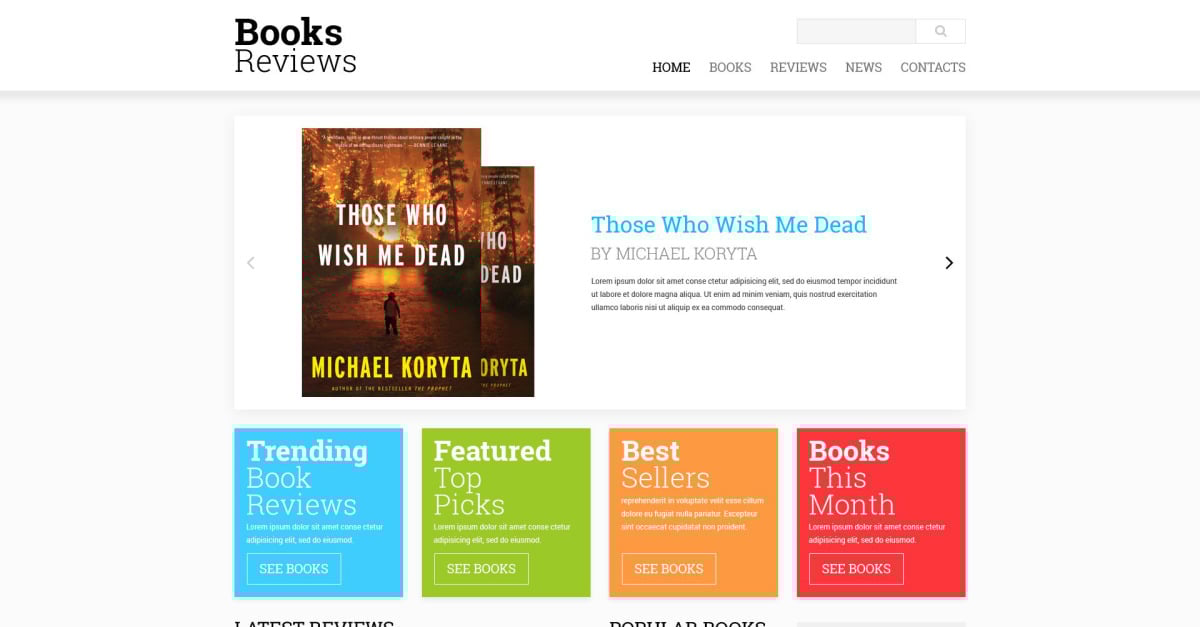1200x627 pixels.
Task: Click the orange Best Sellers heading
Action: pos(665,464)
